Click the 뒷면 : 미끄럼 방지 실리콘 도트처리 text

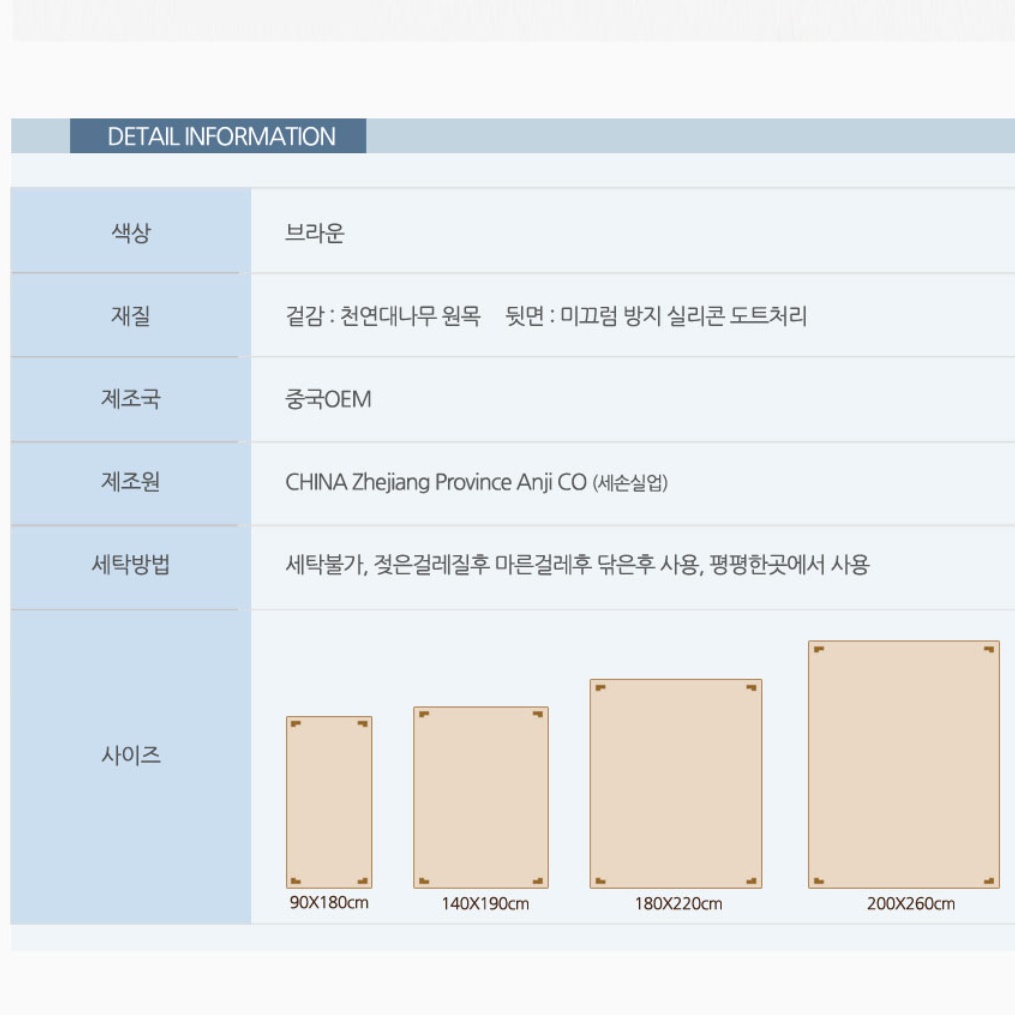pyautogui.click(x=656, y=316)
